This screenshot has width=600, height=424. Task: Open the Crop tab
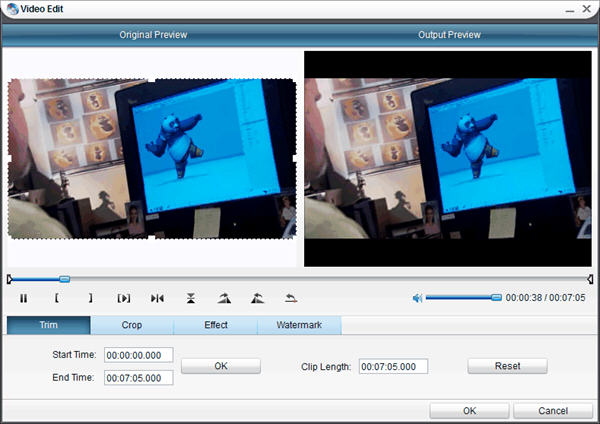click(x=132, y=325)
